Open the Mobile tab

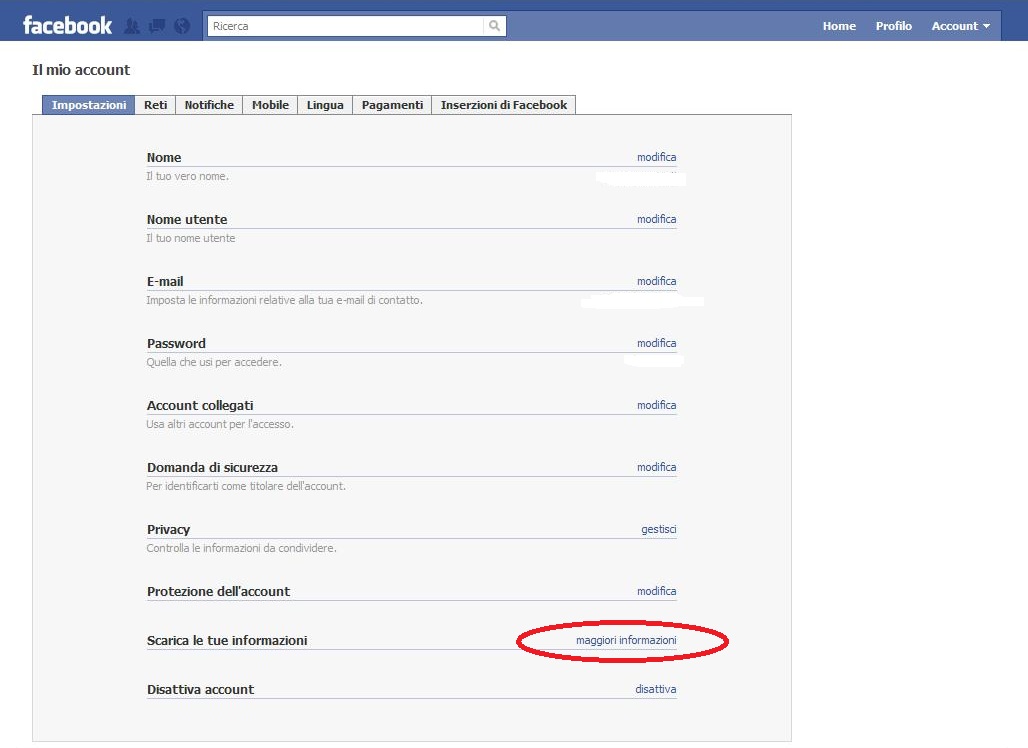(x=270, y=105)
